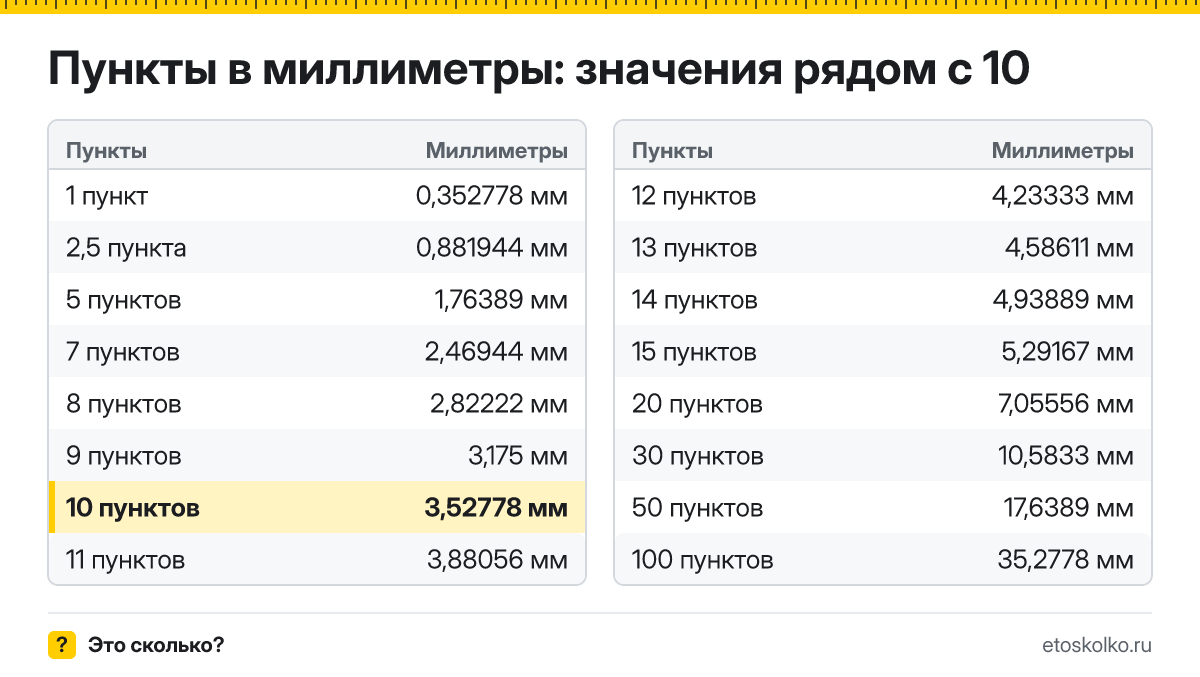Click the 'Это сколько?' label
This screenshot has width=1200, height=677.
click(156, 645)
